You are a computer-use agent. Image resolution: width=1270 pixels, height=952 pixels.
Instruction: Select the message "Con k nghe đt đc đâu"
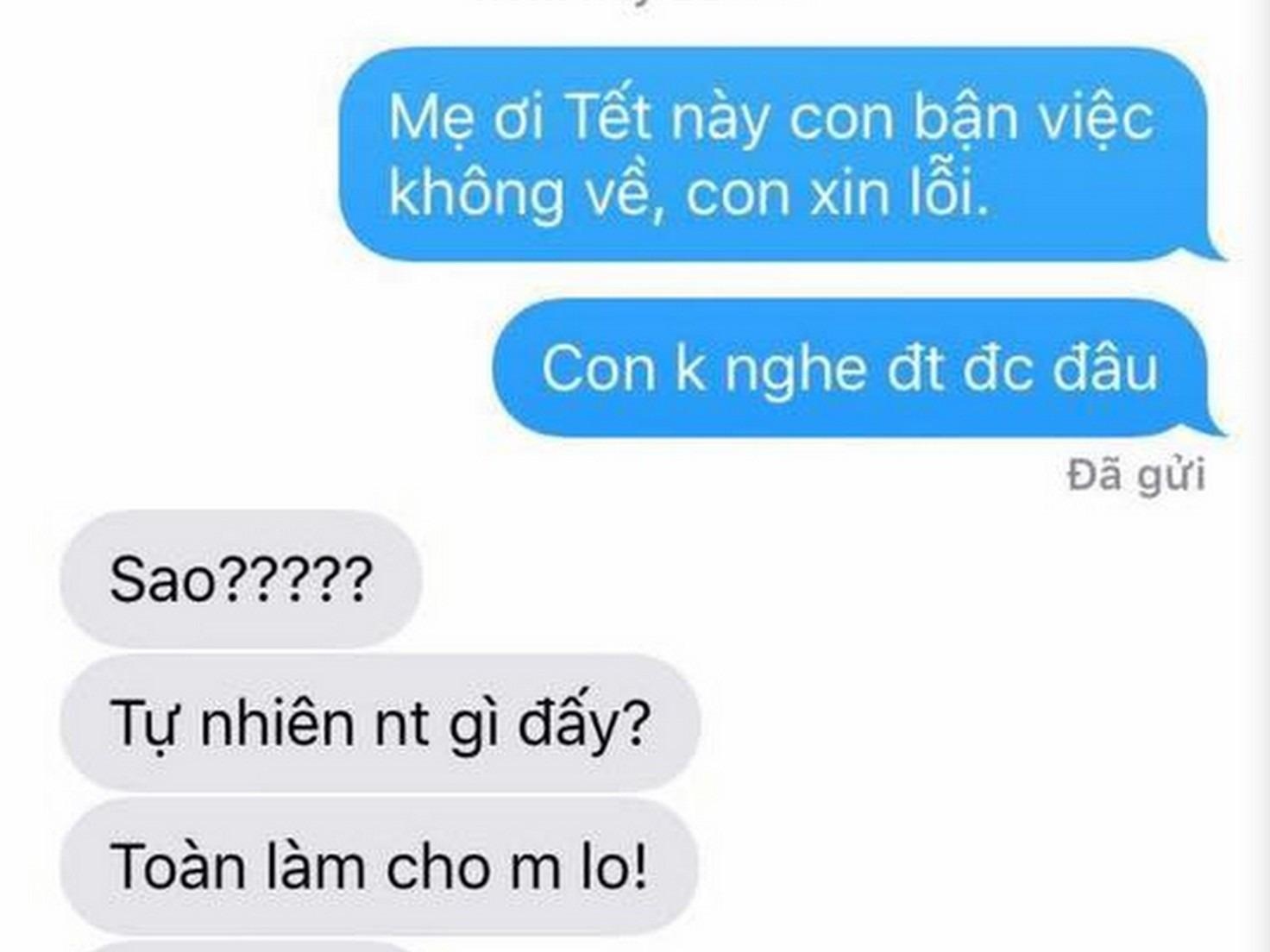coord(858,368)
